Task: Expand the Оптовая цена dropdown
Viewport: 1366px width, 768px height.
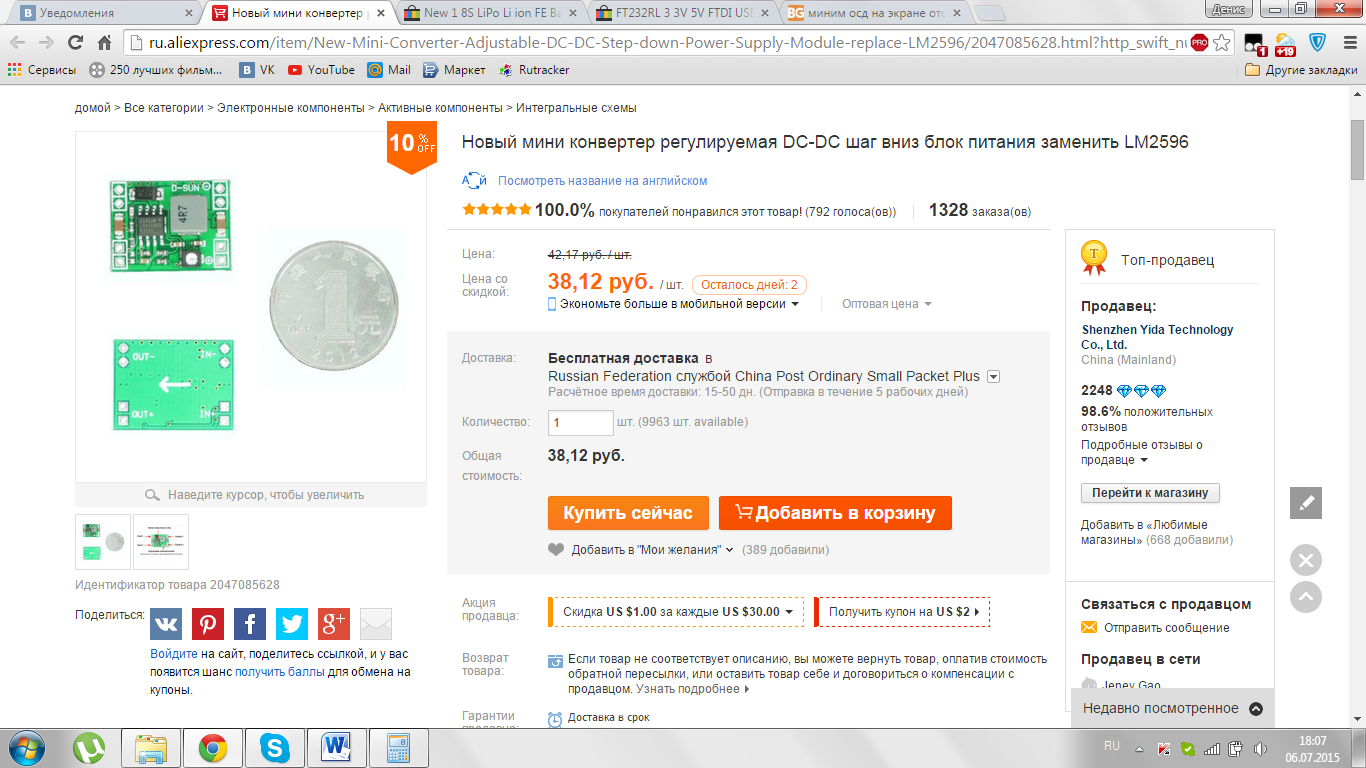Action: pyautogui.click(x=887, y=304)
